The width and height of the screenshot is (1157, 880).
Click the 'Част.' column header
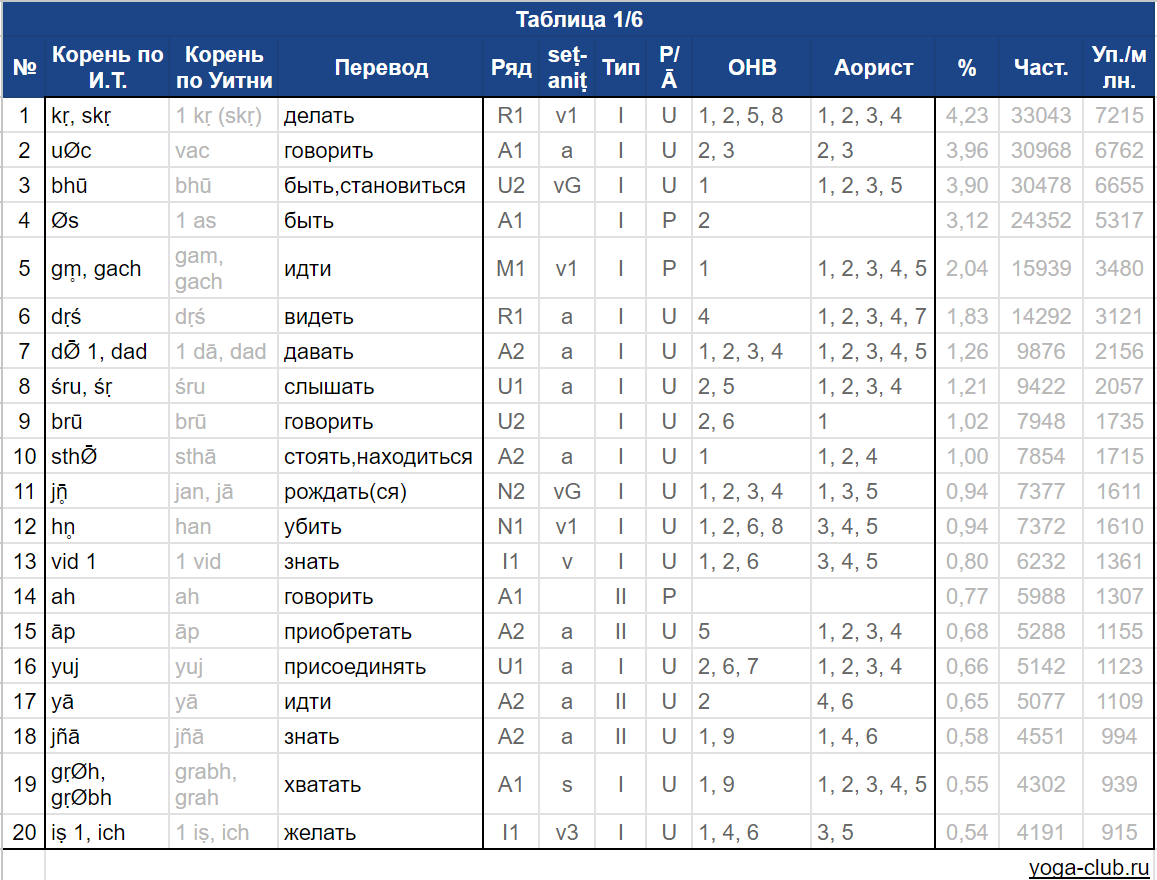(1041, 68)
